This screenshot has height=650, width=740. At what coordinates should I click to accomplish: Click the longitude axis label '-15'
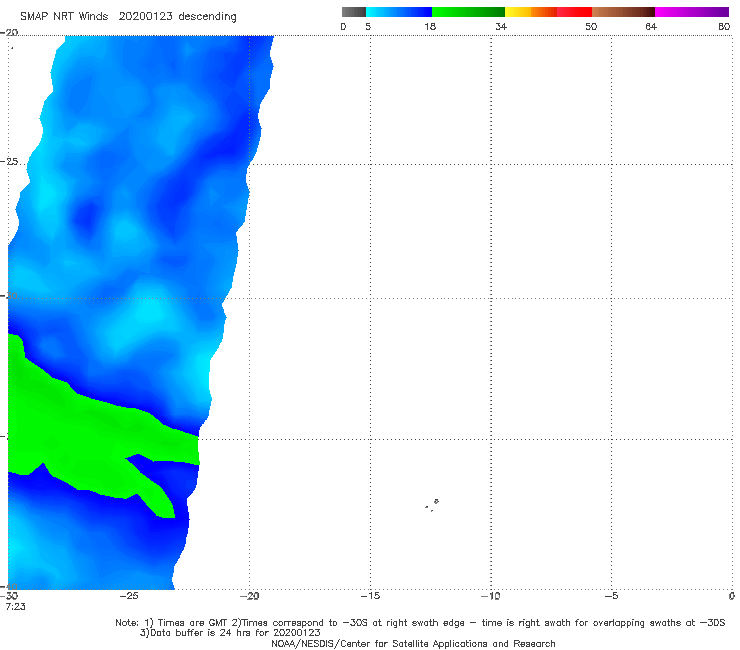[x=370, y=596]
